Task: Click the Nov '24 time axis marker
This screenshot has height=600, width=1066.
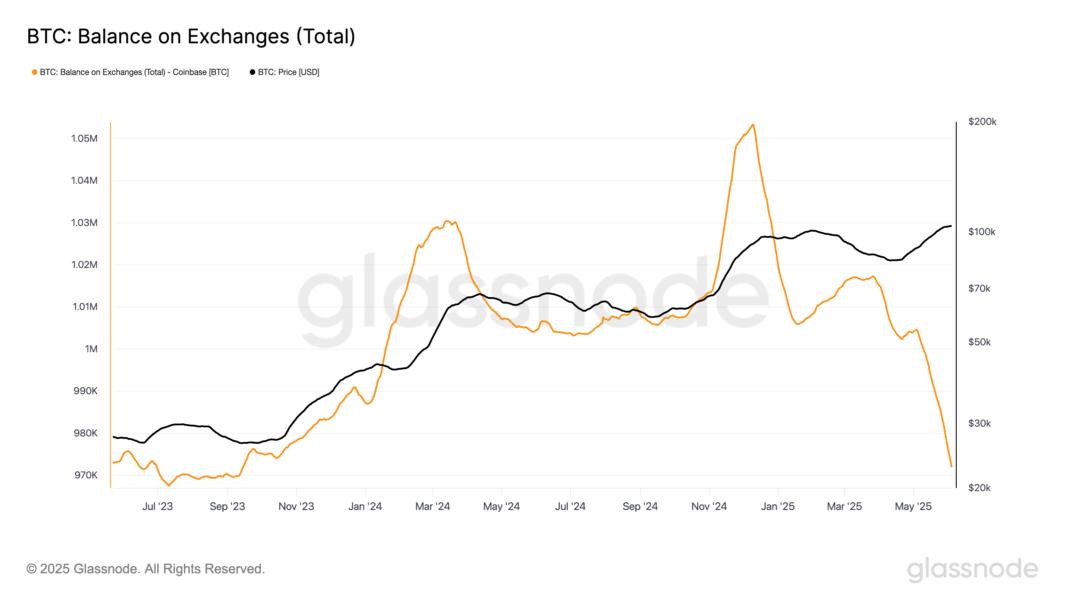Action: coord(708,507)
